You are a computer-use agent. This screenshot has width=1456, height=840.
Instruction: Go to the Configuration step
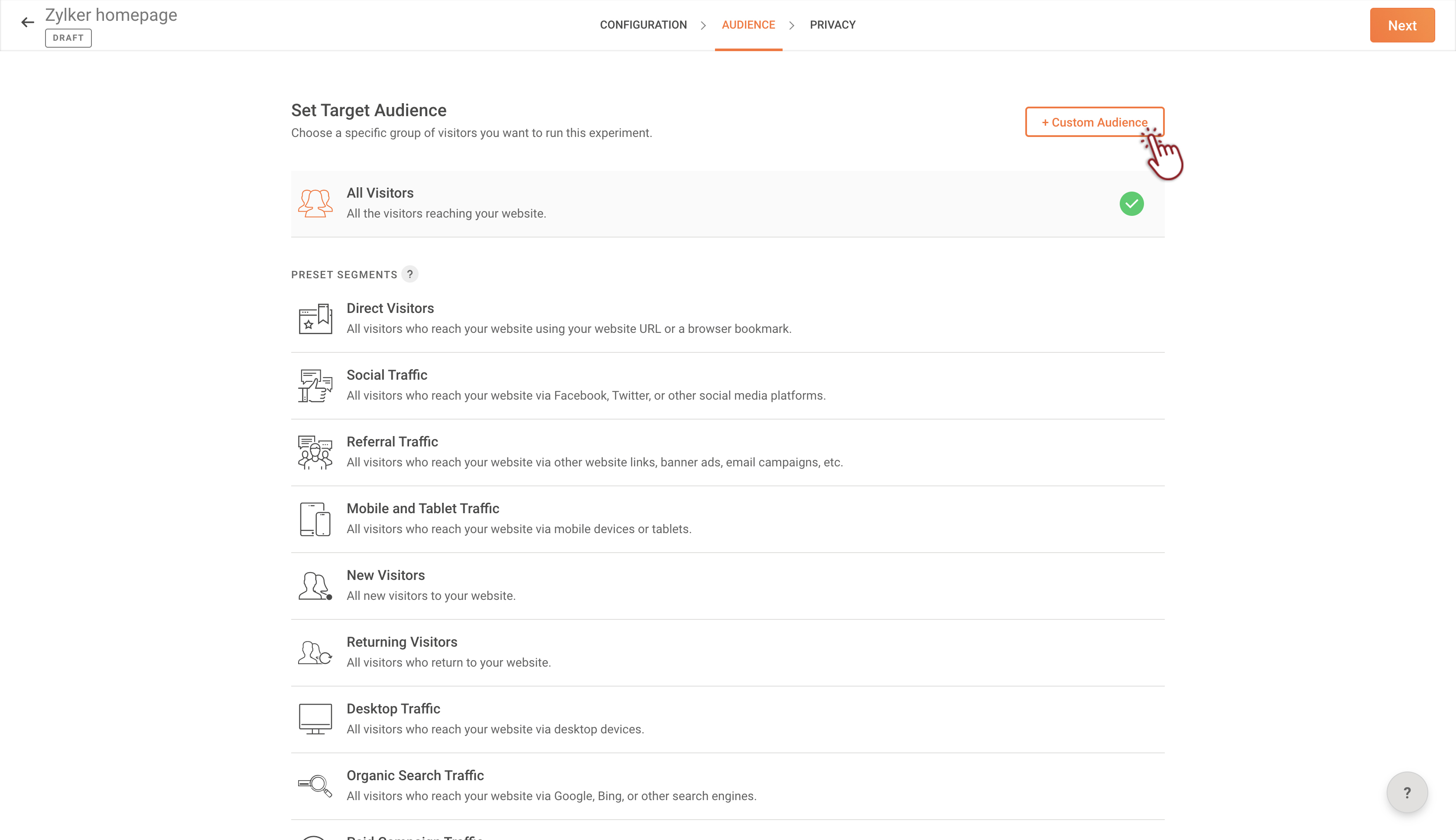pos(643,25)
